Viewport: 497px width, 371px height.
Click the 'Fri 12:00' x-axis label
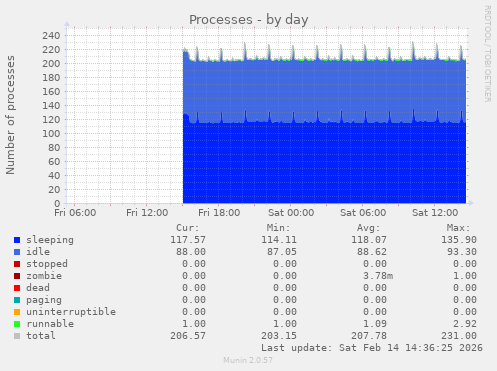147,213
